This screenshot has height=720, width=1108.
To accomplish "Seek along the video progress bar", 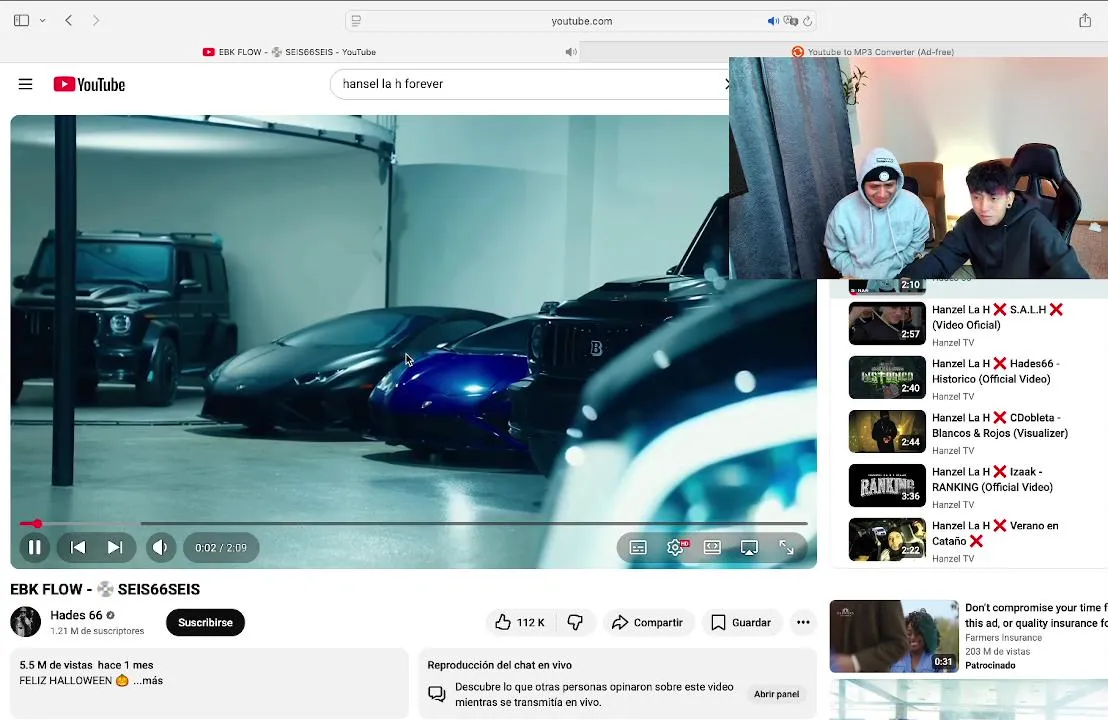I will (413, 524).
